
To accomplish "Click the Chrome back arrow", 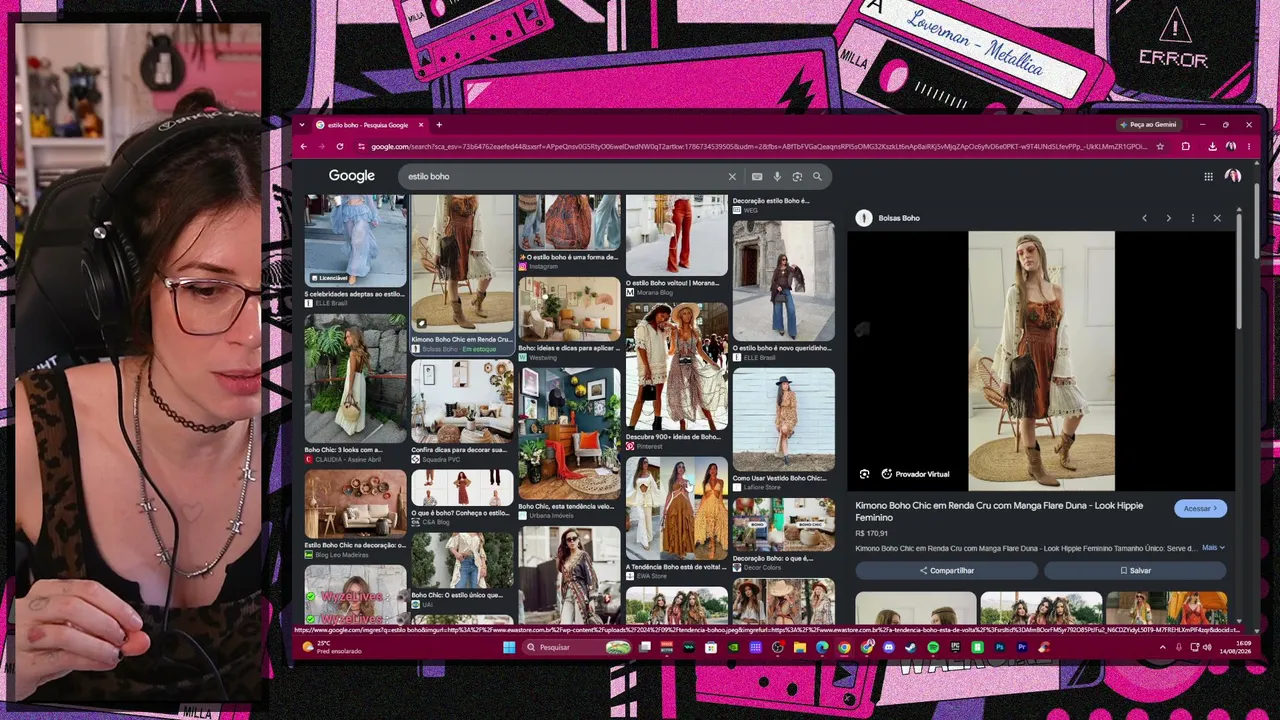I will (304, 146).
